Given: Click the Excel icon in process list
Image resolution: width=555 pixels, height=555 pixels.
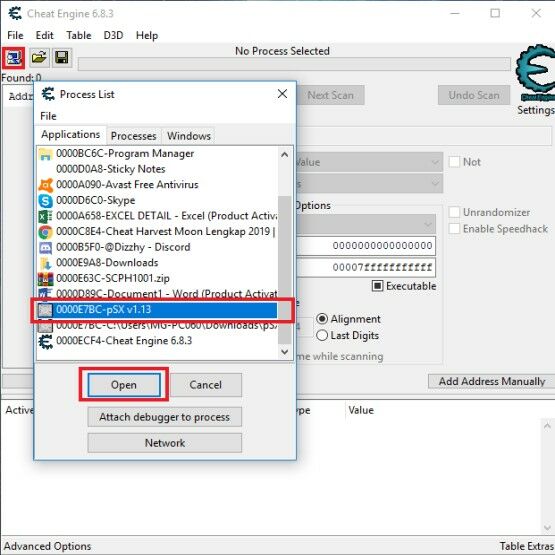Looking at the screenshot, I should (45, 216).
